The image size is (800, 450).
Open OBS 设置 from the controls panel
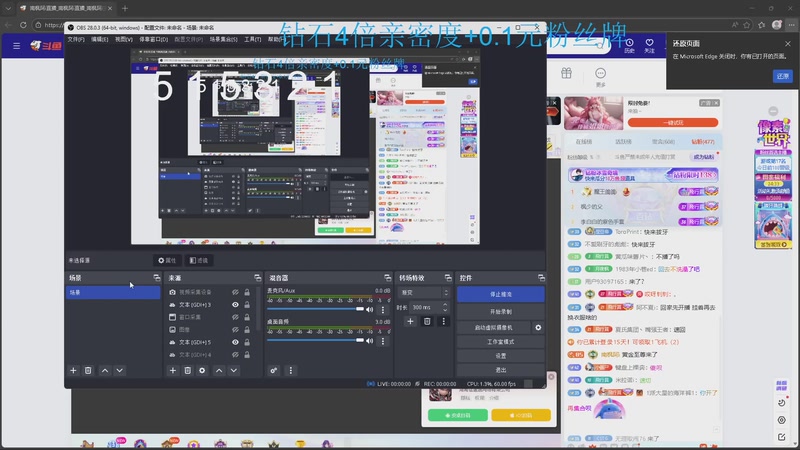pos(501,356)
